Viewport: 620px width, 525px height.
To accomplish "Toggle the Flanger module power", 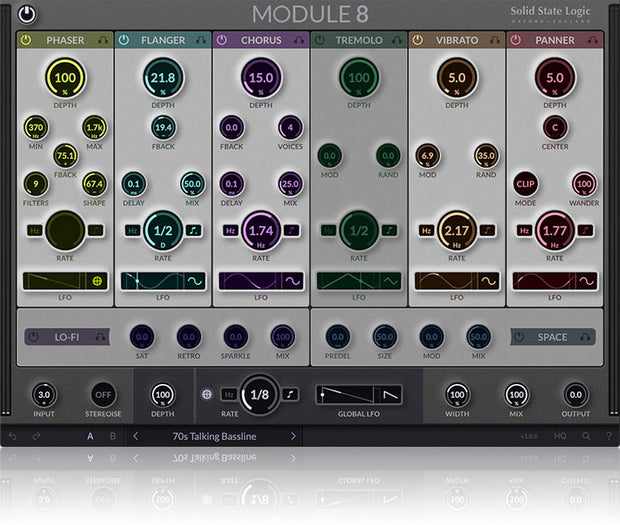I will click(124, 40).
